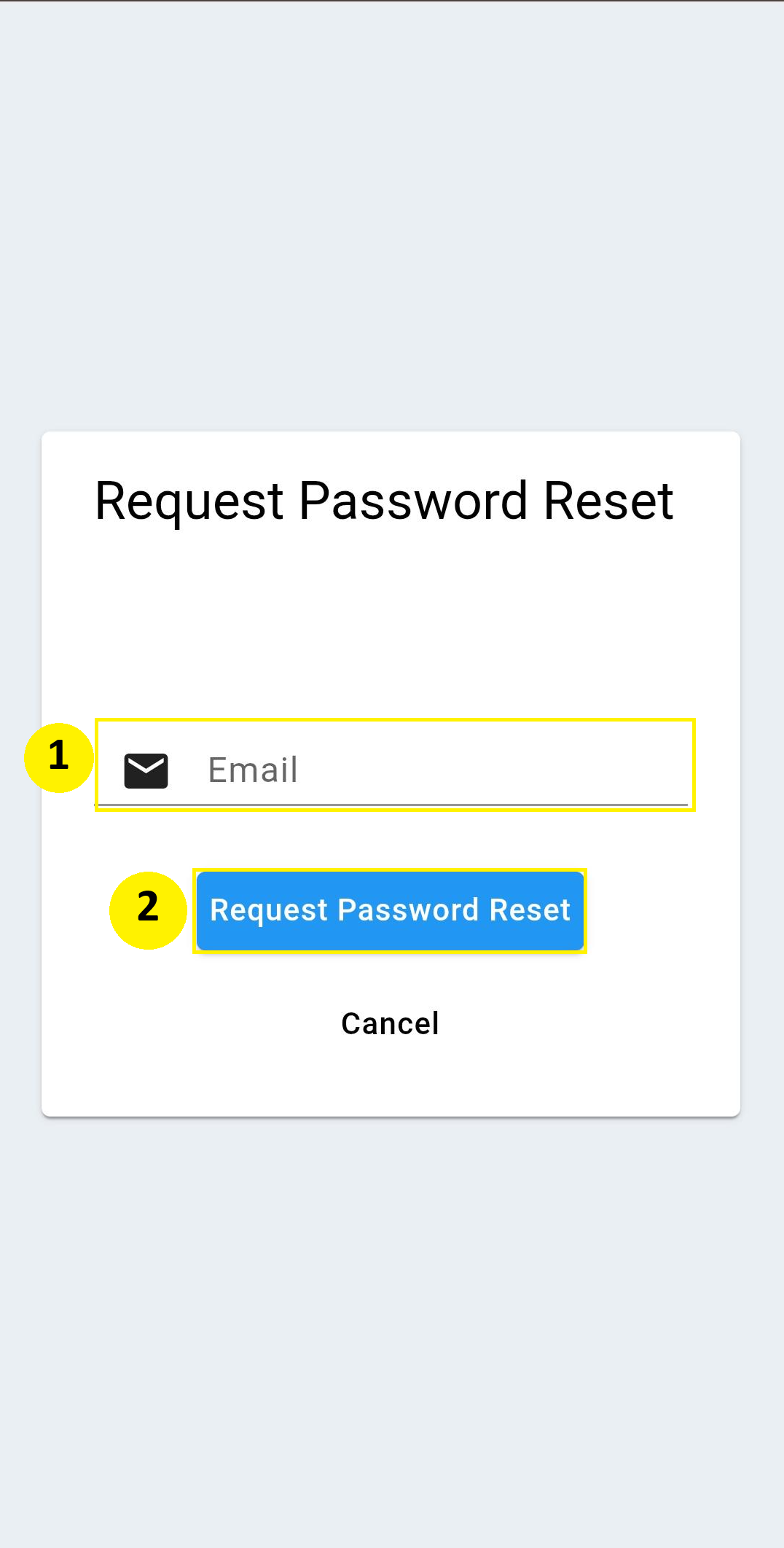Click the underline of the Email field
Image resolution: width=784 pixels, height=1548 pixels.
(x=393, y=805)
